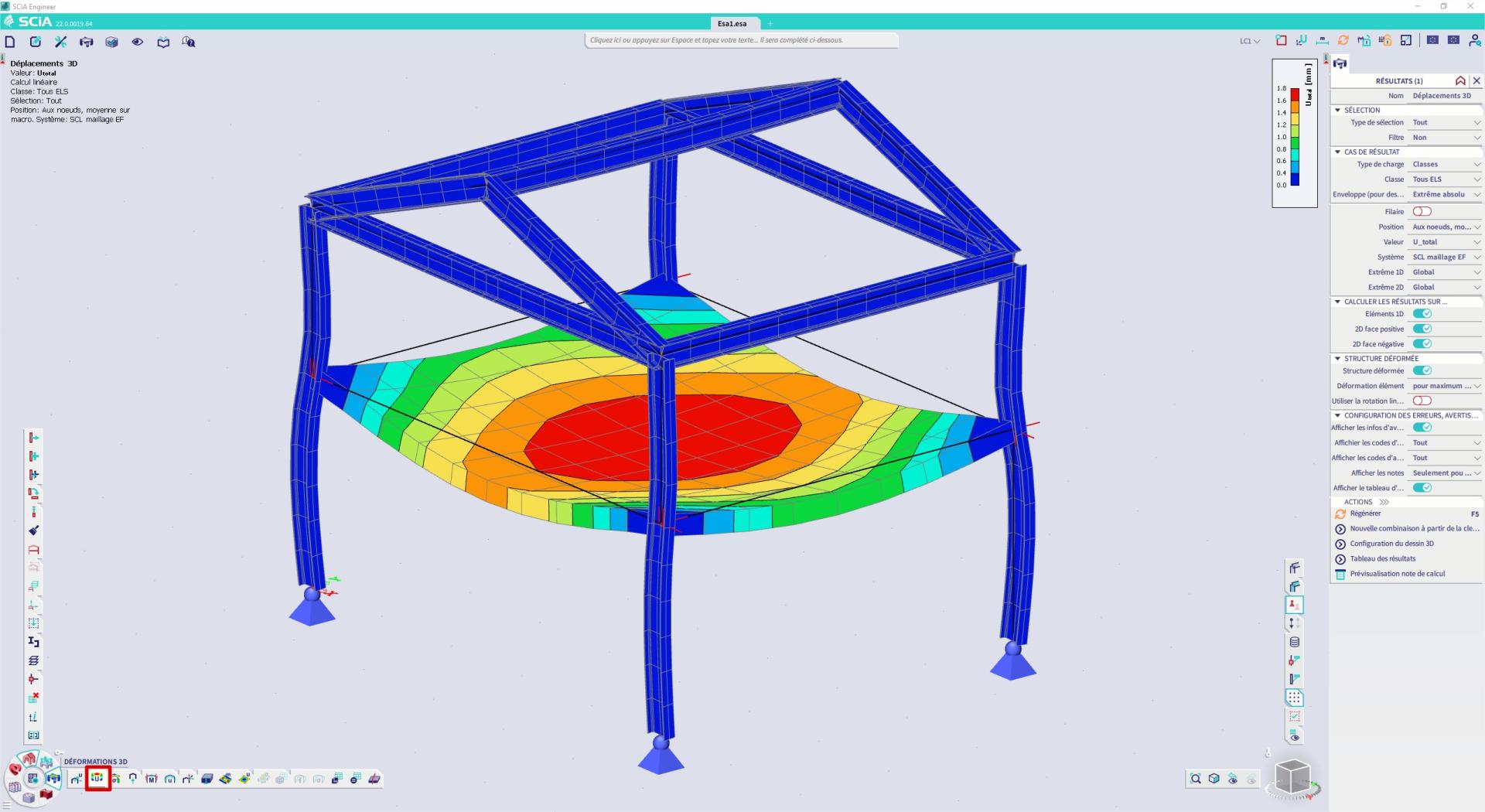The image size is (1485, 812).
Task: Select the highlighted 3D deformations icon
Action: click(x=97, y=779)
